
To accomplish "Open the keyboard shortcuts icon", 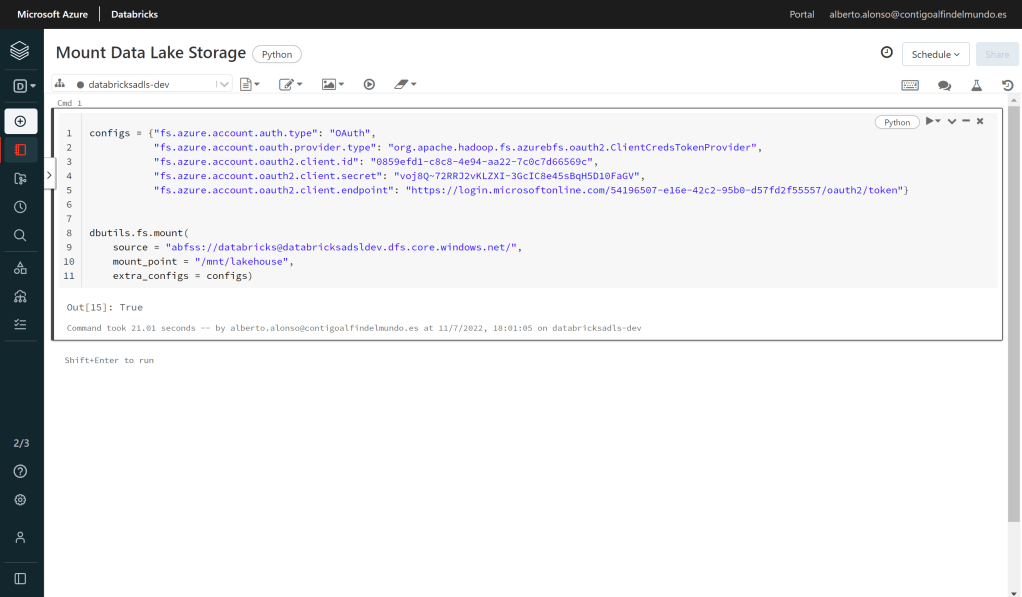I will [x=910, y=85].
